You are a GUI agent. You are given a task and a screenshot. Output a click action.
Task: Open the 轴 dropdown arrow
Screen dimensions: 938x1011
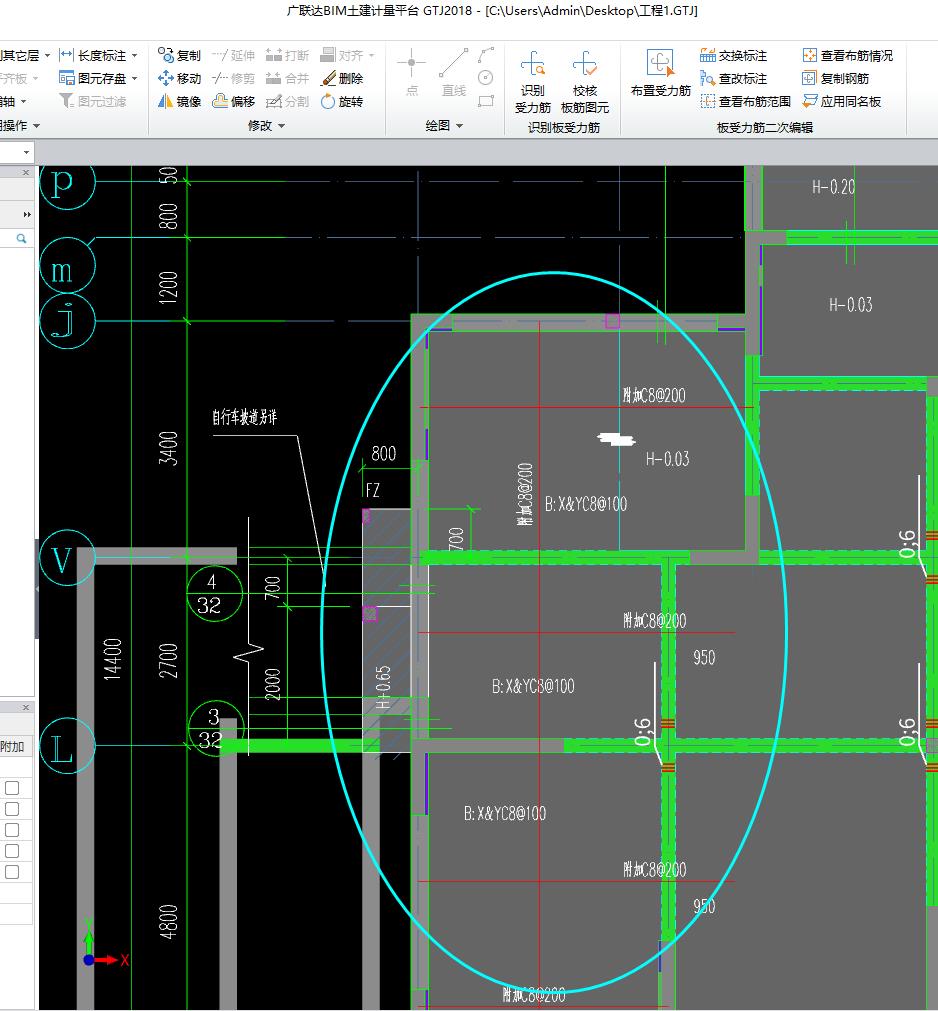click(23, 102)
